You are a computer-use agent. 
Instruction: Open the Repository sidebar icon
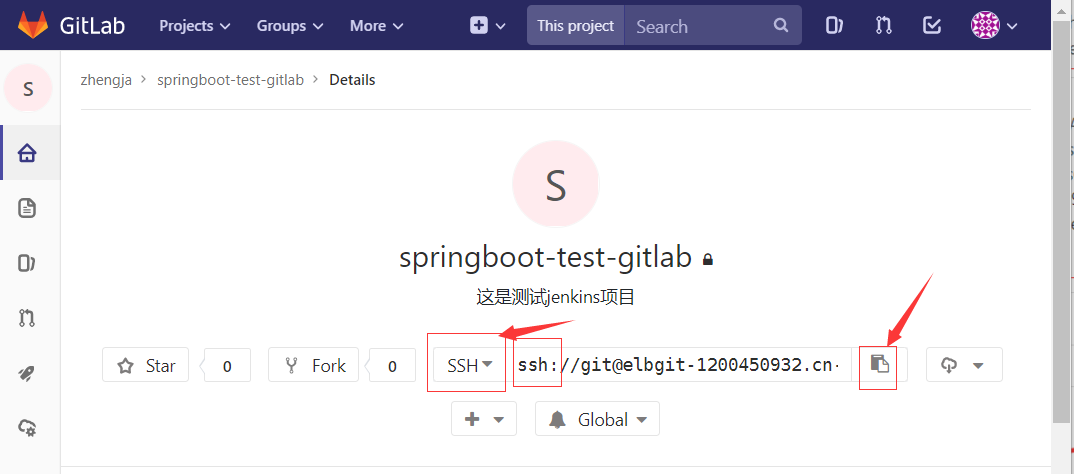coord(27,208)
